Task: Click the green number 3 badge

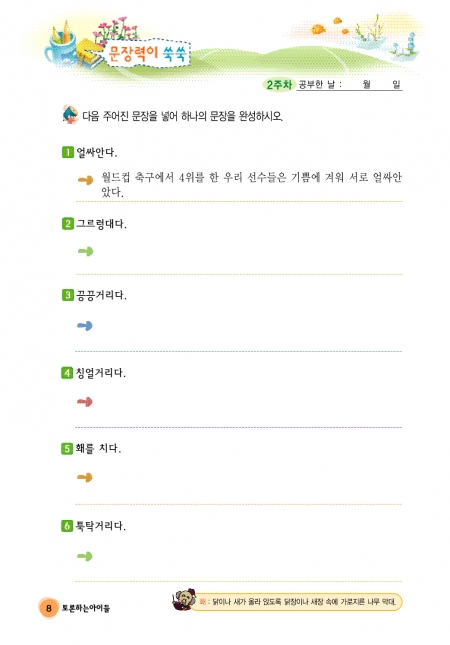Action: click(x=67, y=295)
